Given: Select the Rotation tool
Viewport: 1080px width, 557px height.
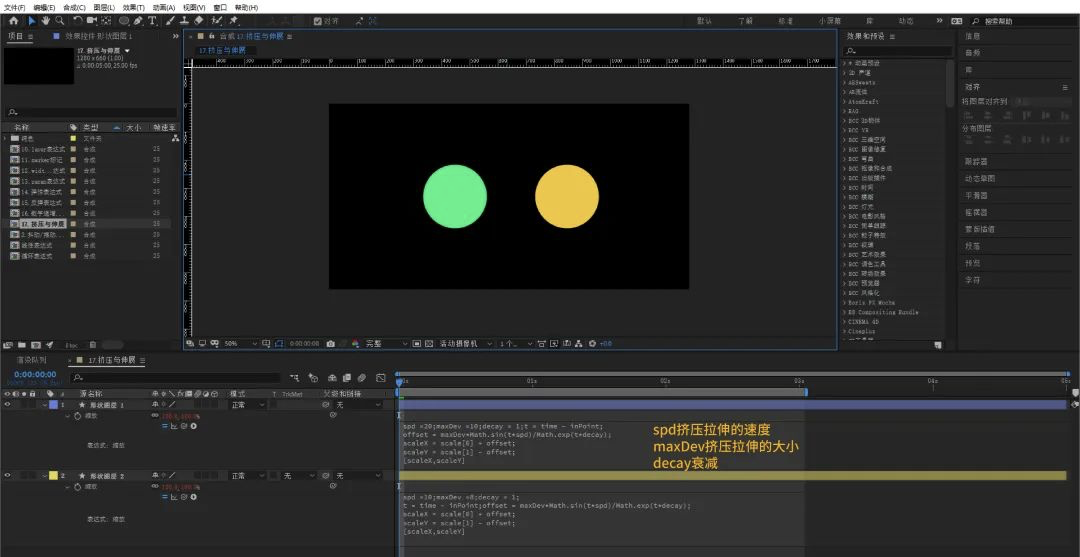Looking at the screenshot, I should click(78, 21).
